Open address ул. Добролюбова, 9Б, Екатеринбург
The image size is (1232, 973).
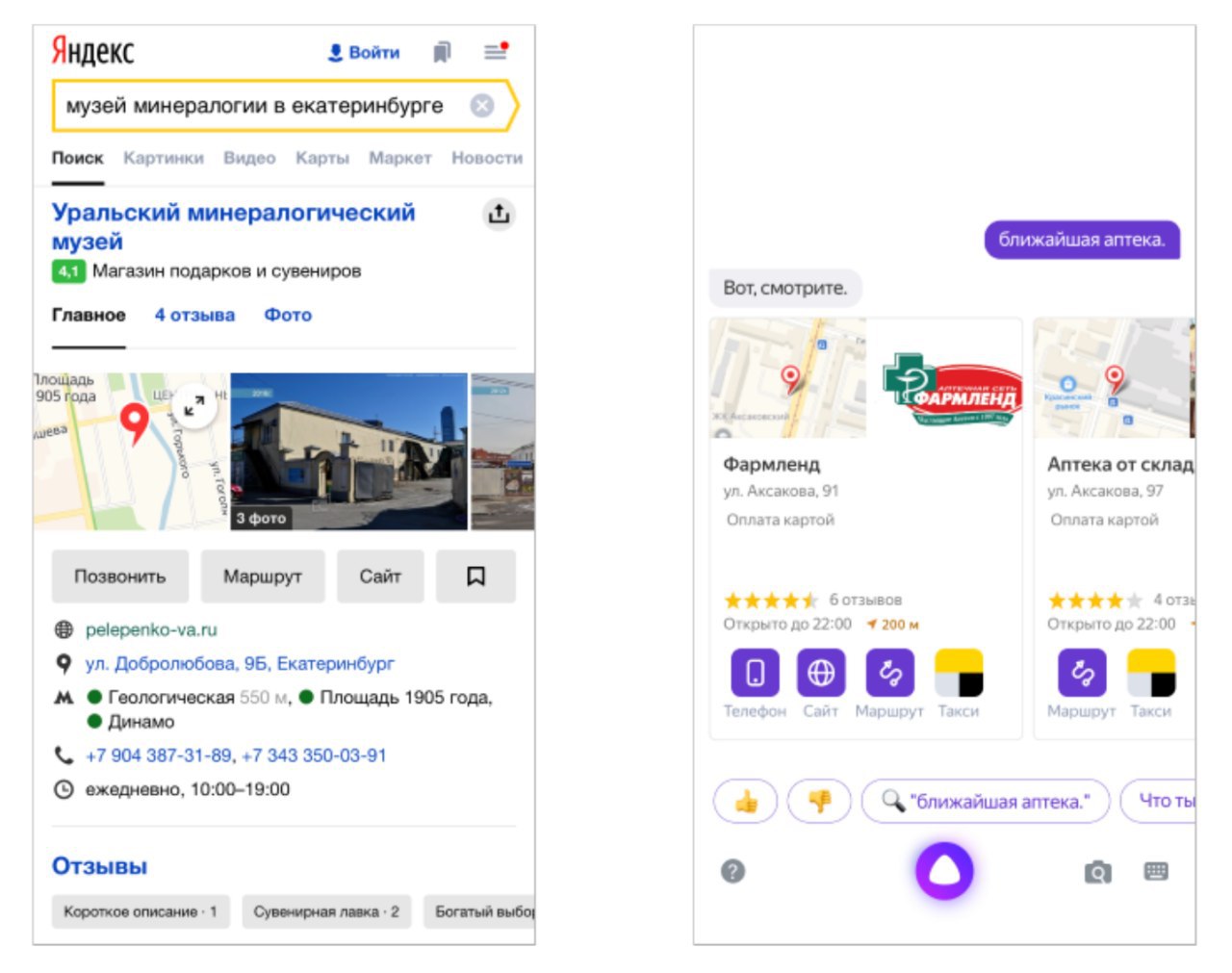pos(240,663)
